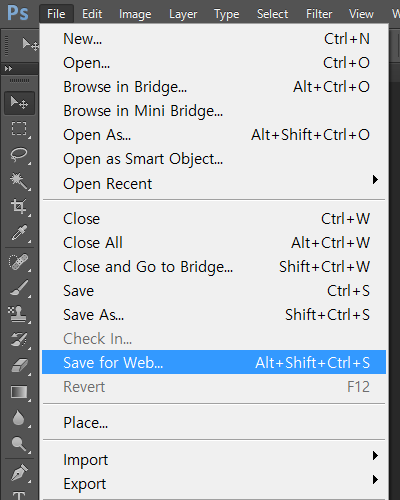Select the Lasso tool
Image resolution: width=400 pixels, height=500 pixels.
click(19, 155)
